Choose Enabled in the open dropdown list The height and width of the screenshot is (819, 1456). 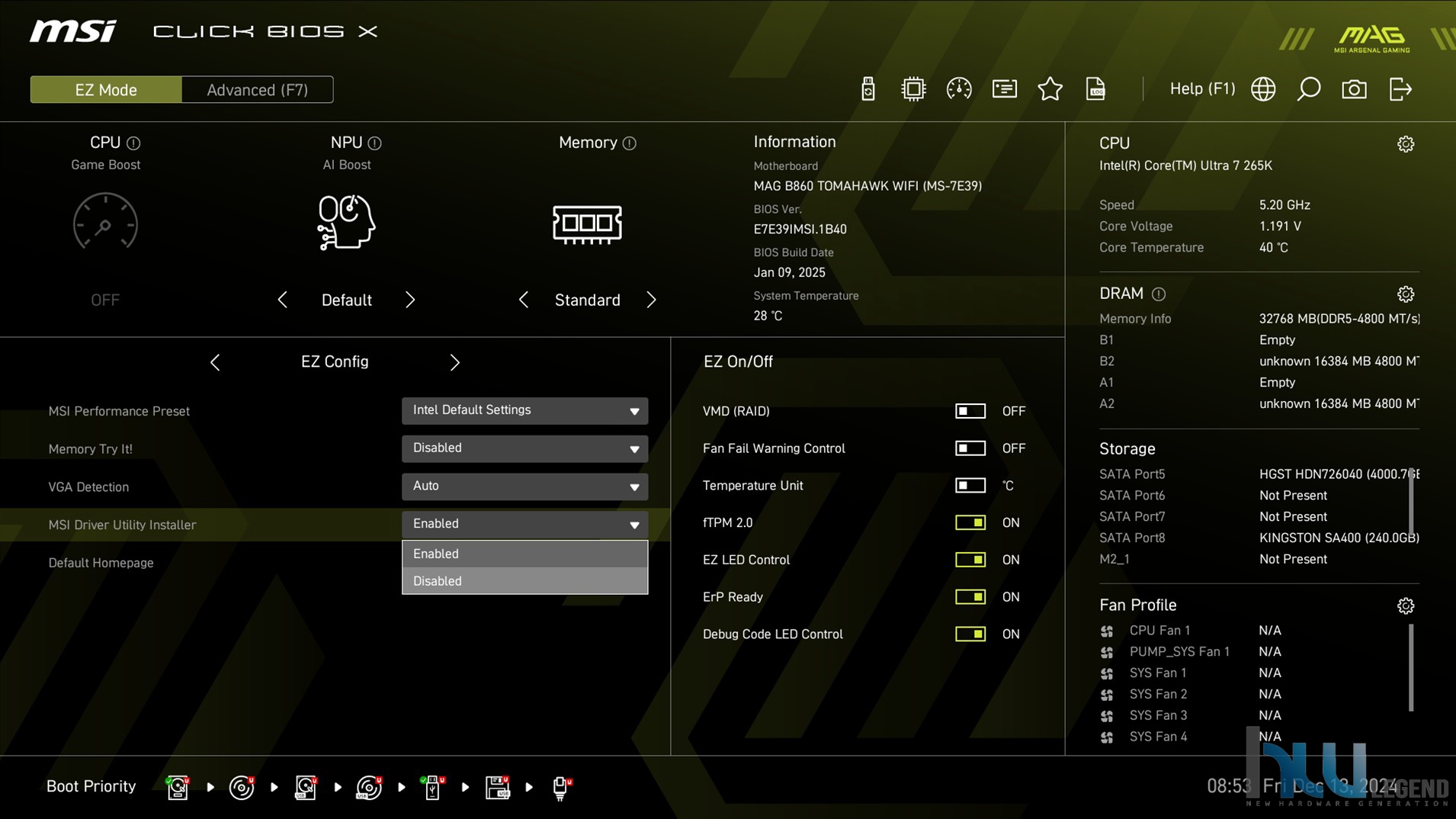[x=524, y=554]
